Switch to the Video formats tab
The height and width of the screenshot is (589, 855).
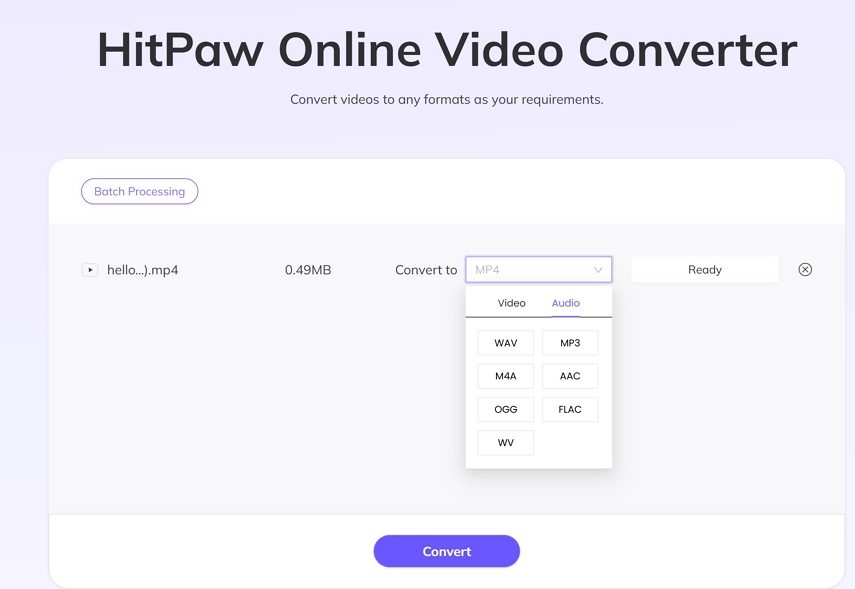click(x=511, y=302)
